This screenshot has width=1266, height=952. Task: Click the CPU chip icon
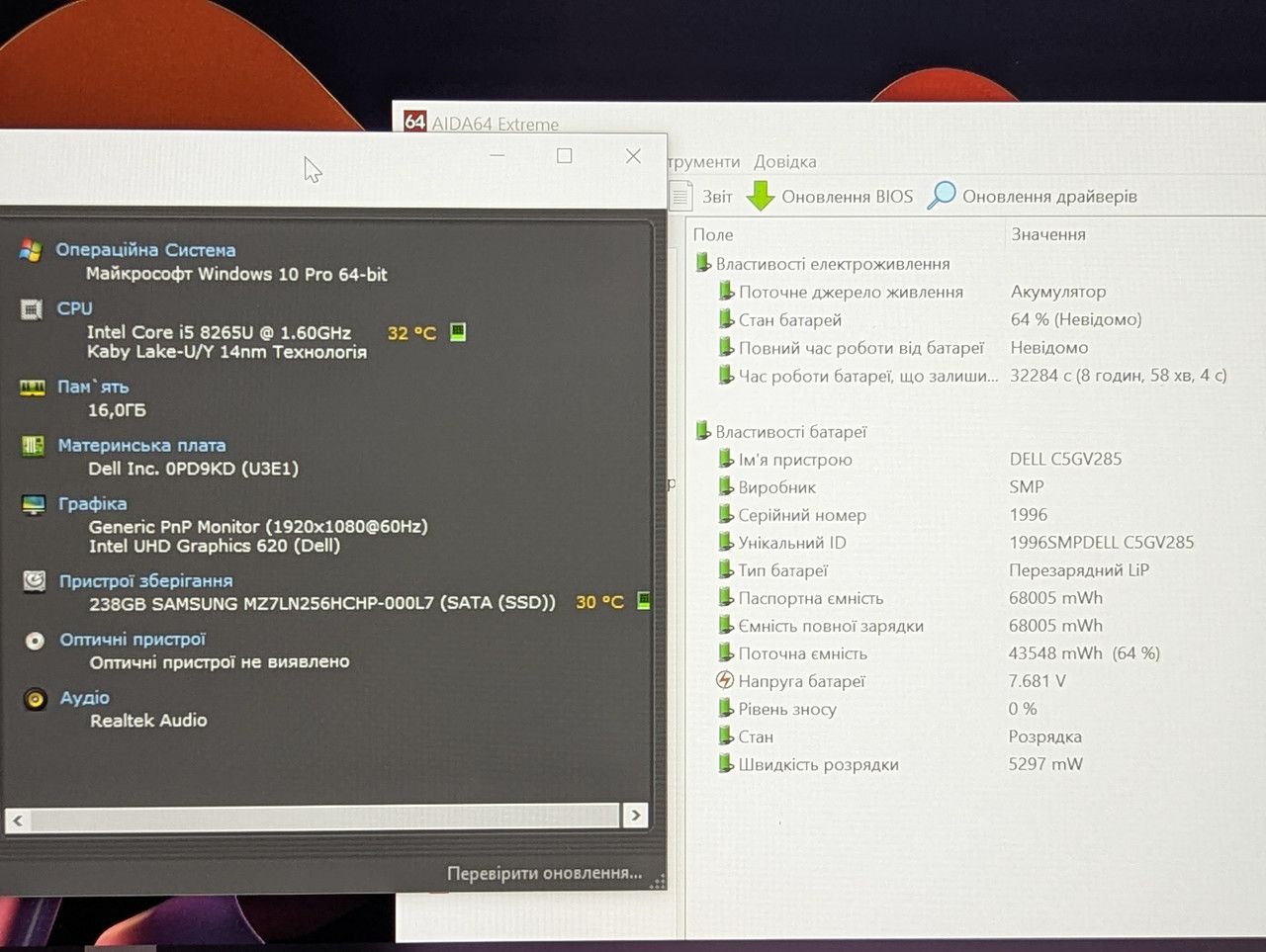(x=32, y=309)
